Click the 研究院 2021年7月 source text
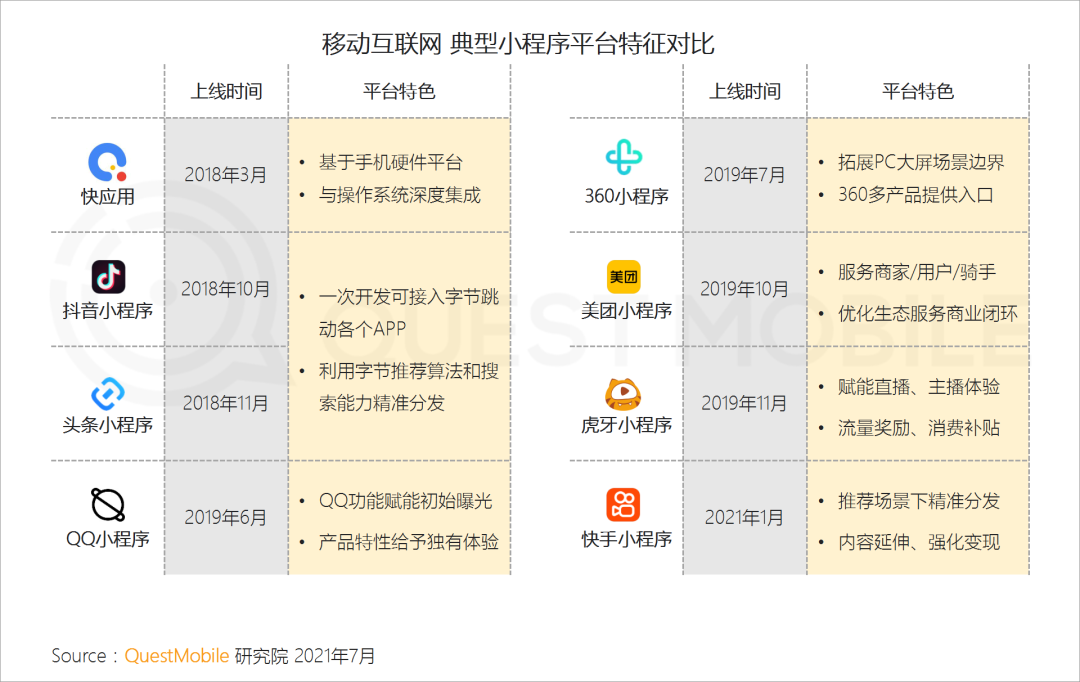The width and height of the screenshot is (1080, 682). (x=305, y=656)
